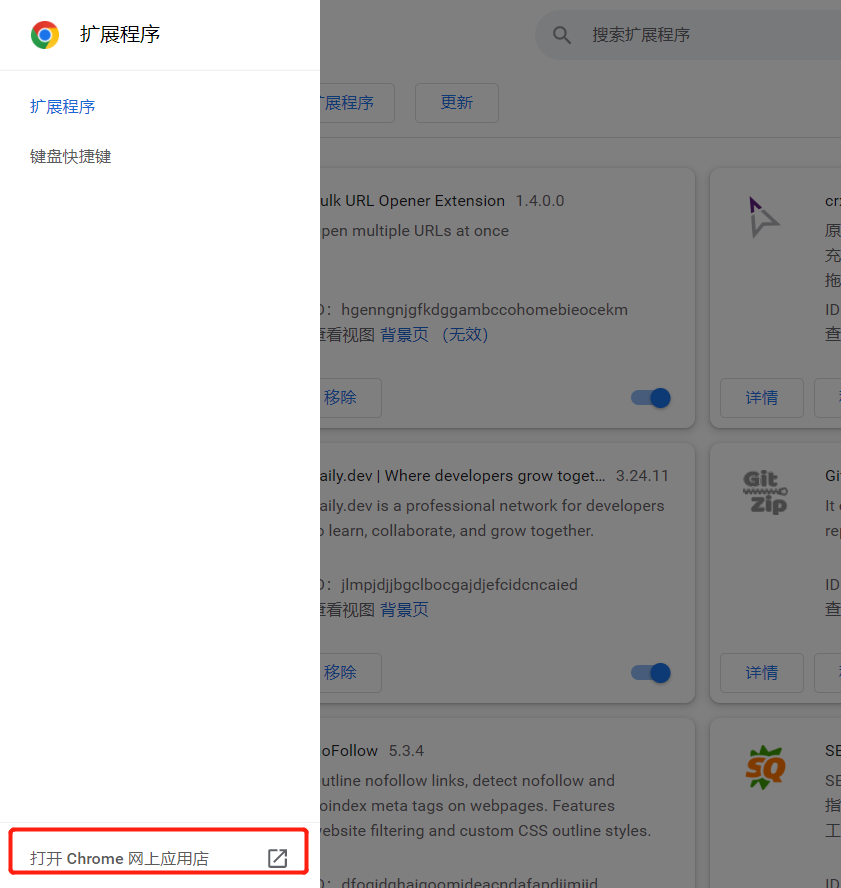This screenshot has height=888, width=841.
Task: Click ID text jlmpjdjjbgclbocgajdjefcidcncaied
Action: click(x=459, y=584)
